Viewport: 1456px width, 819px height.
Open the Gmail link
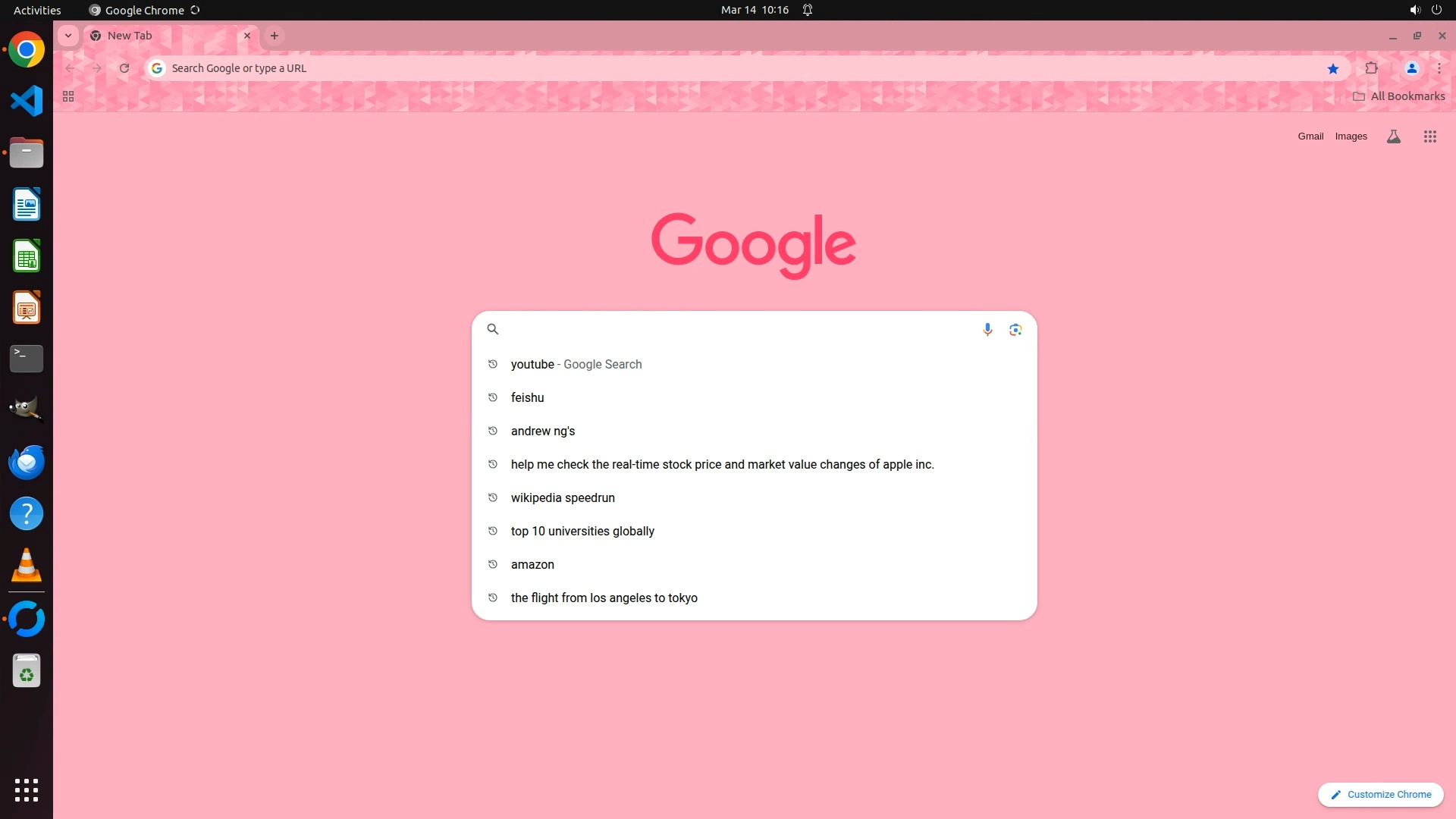[1310, 136]
